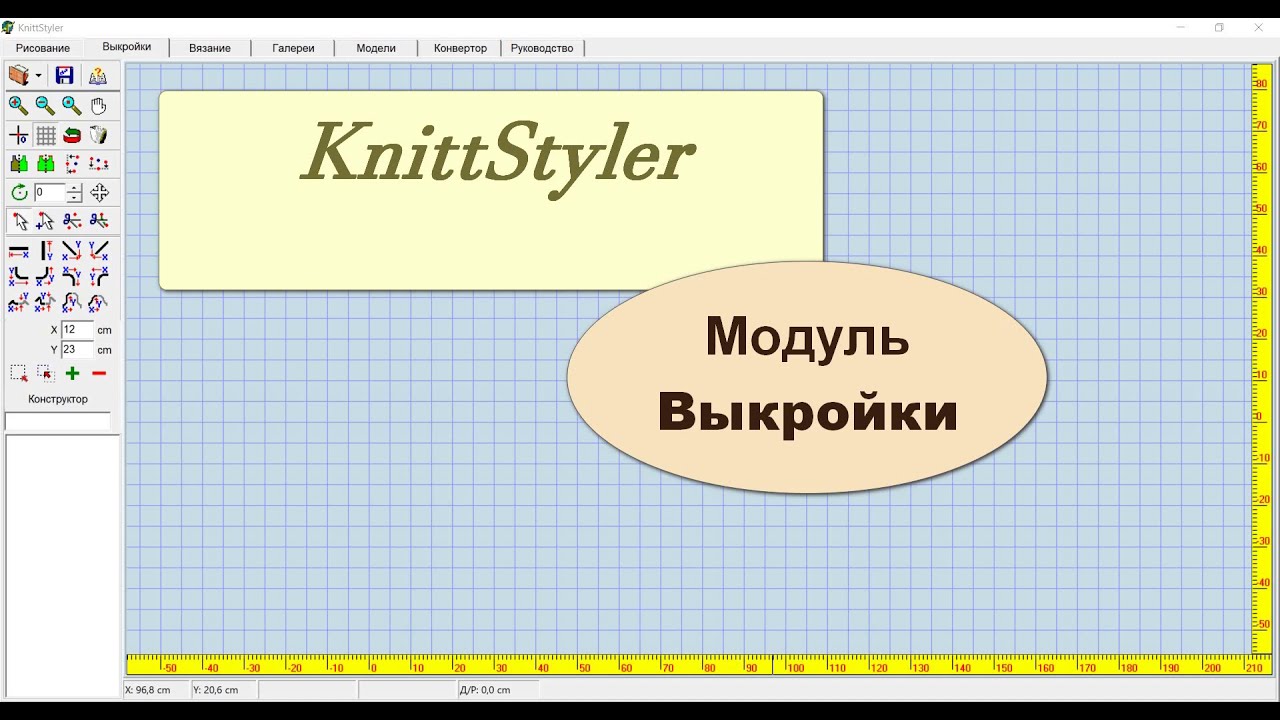Image resolution: width=1280 pixels, height=720 pixels.
Task: Switch to the Руководство tab
Action: tap(542, 48)
